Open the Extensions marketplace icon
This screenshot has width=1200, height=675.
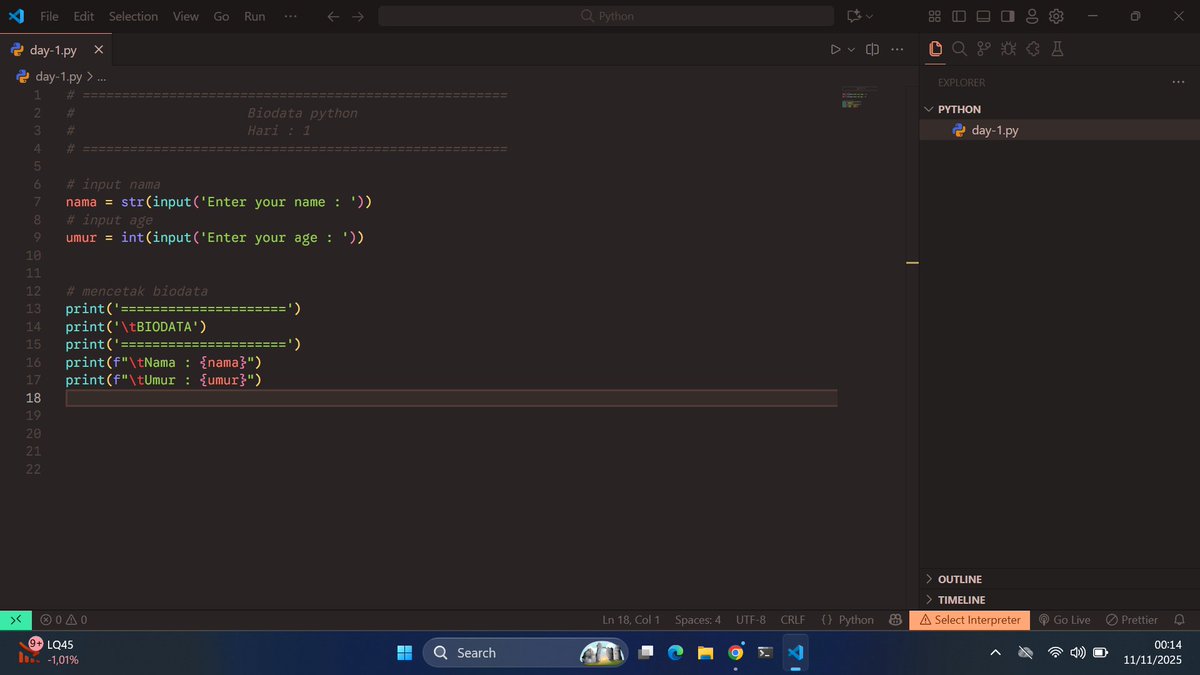pyautogui.click(x=1031, y=48)
